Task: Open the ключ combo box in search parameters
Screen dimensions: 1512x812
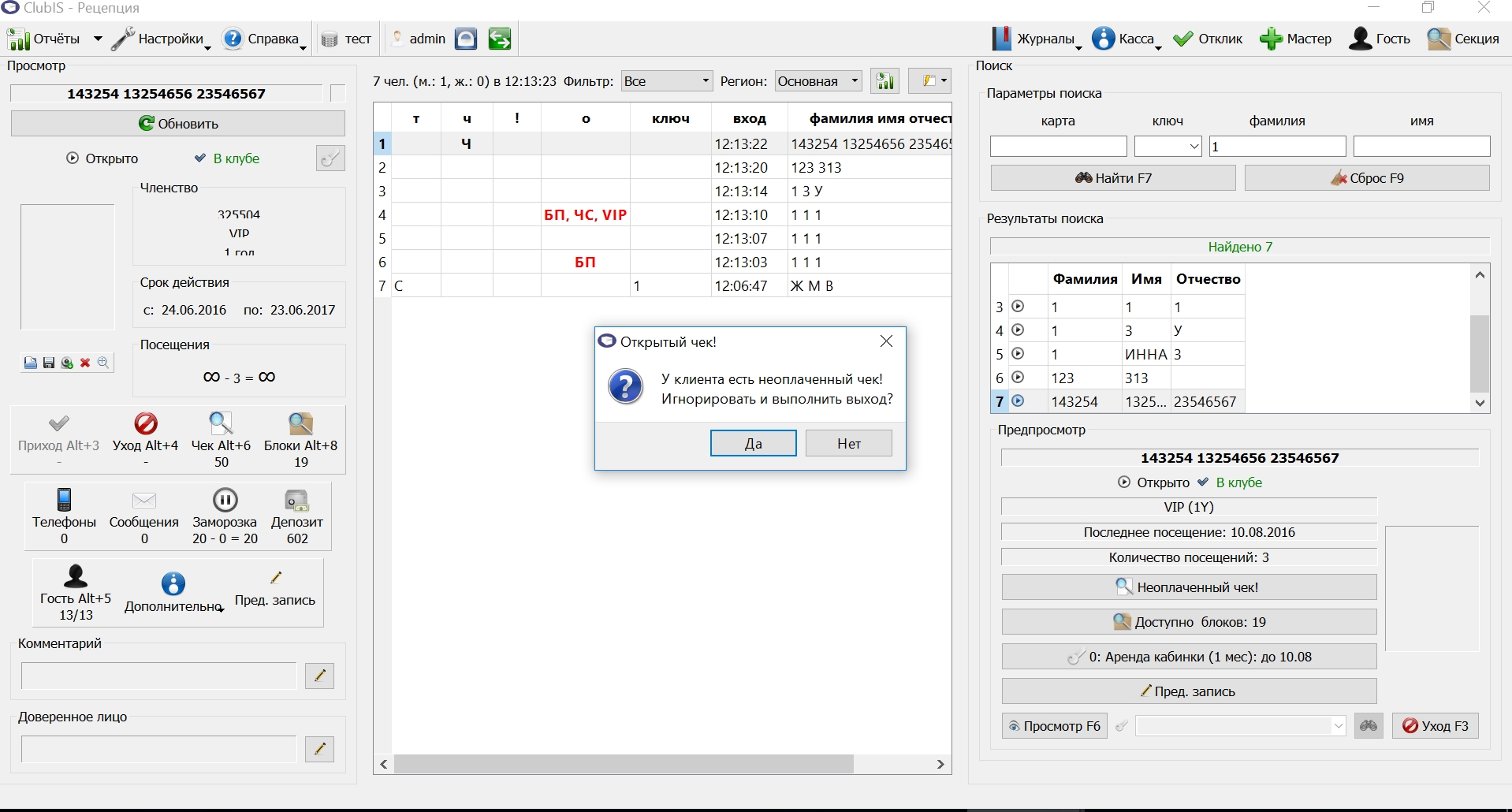Action: (x=1168, y=147)
